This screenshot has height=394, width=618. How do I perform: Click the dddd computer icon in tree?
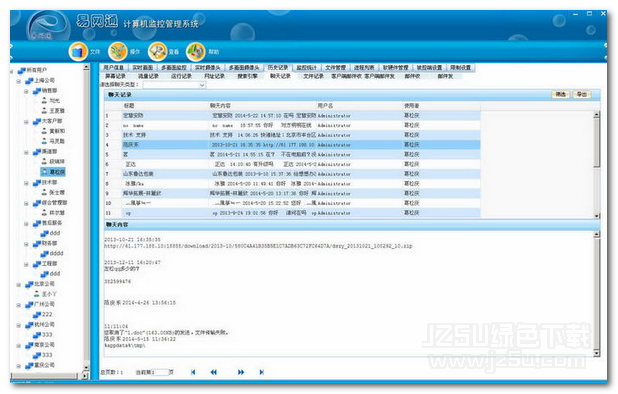(45, 253)
